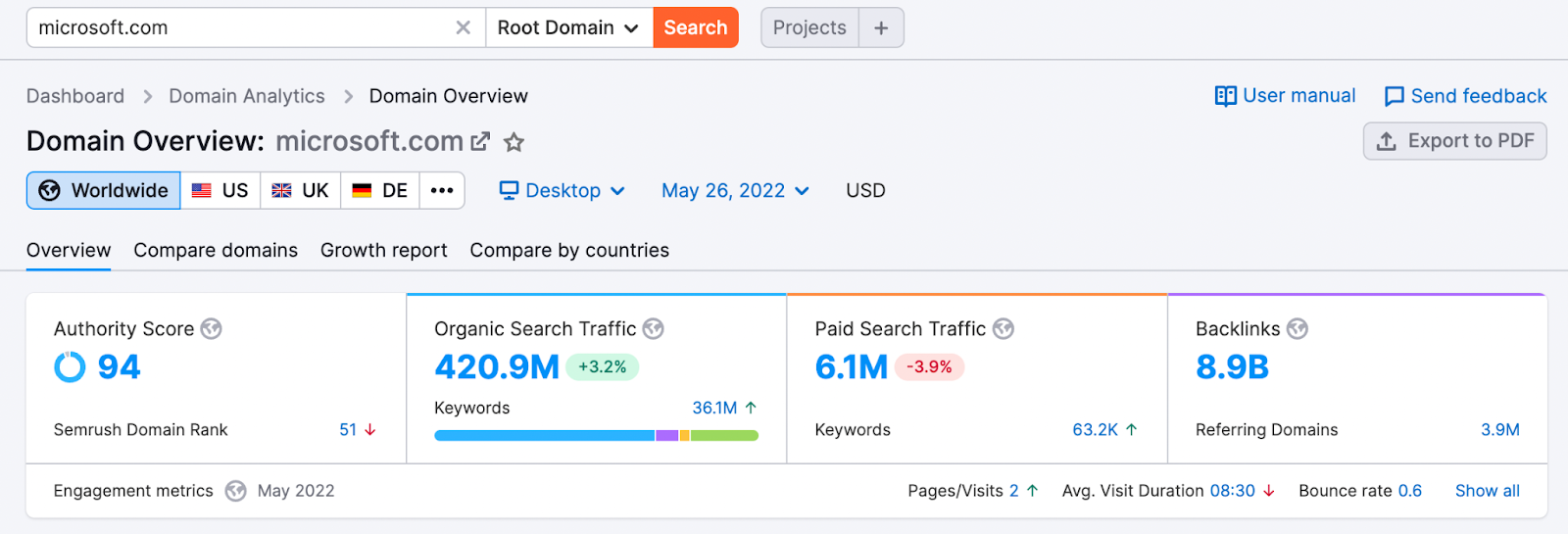Switch to UK database
Image resolution: width=1568 pixels, height=534 pixels.
(x=300, y=190)
